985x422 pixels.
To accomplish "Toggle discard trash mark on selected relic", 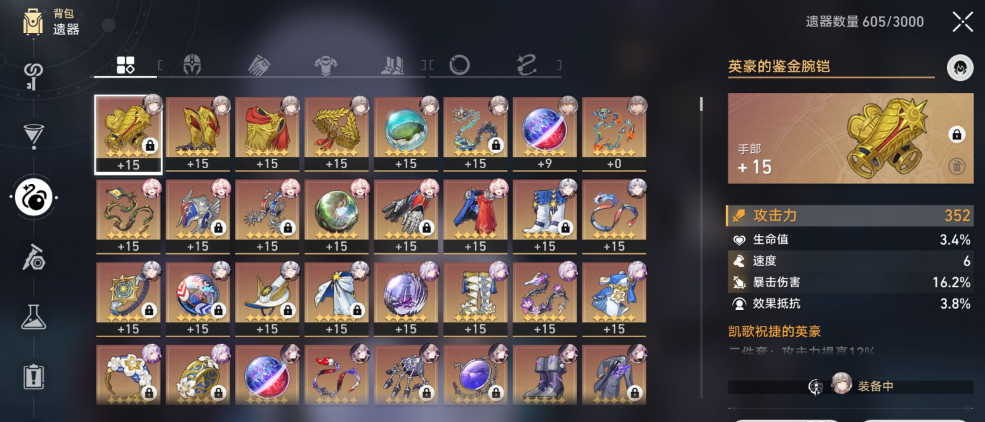I will 955,166.
